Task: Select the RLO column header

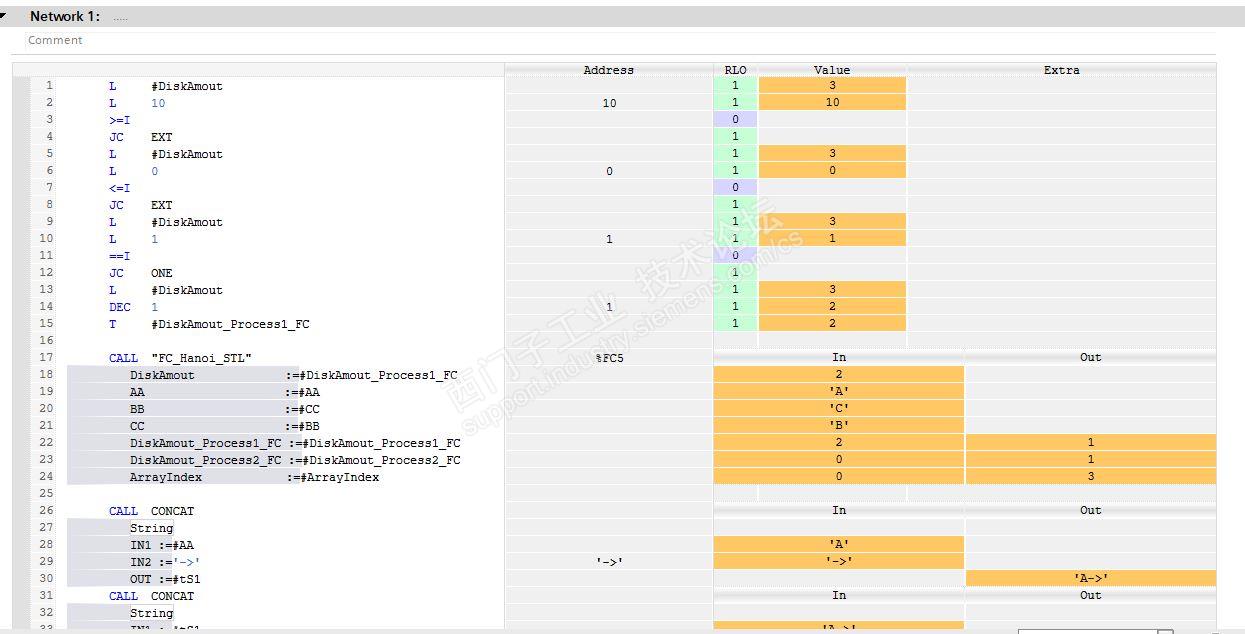Action: point(735,70)
